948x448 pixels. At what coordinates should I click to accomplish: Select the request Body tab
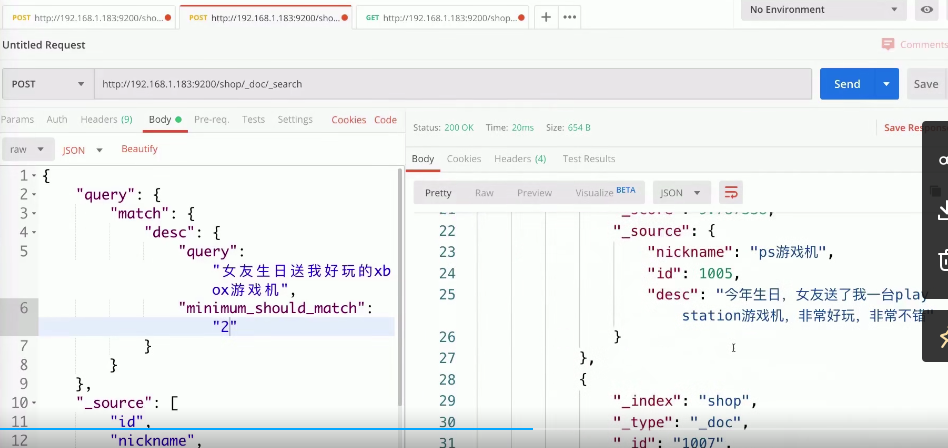click(165, 120)
